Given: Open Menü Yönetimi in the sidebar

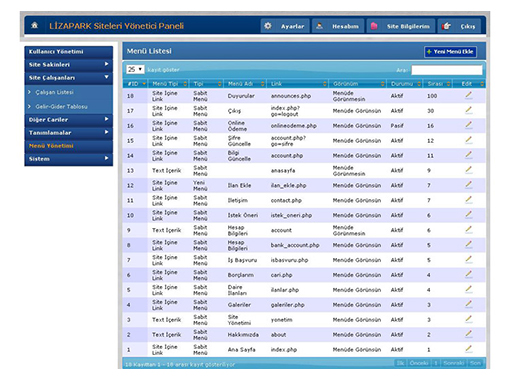Looking at the screenshot, I should (x=69, y=146).
